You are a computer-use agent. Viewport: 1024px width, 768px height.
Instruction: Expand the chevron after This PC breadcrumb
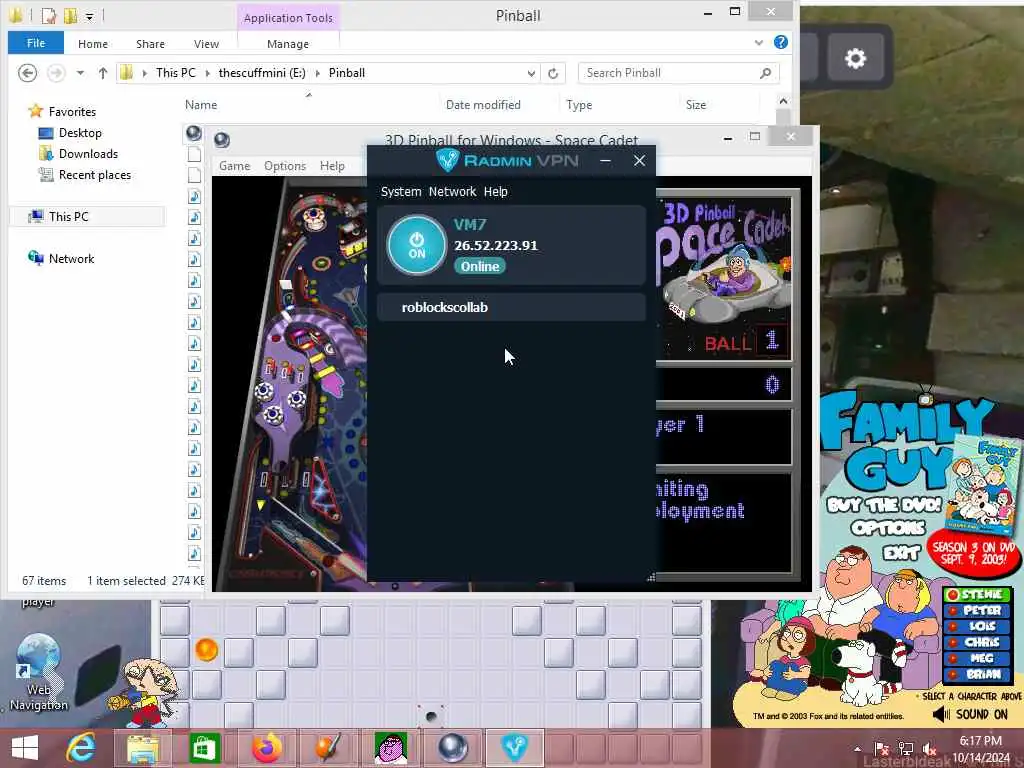click(x=208, y=73)
